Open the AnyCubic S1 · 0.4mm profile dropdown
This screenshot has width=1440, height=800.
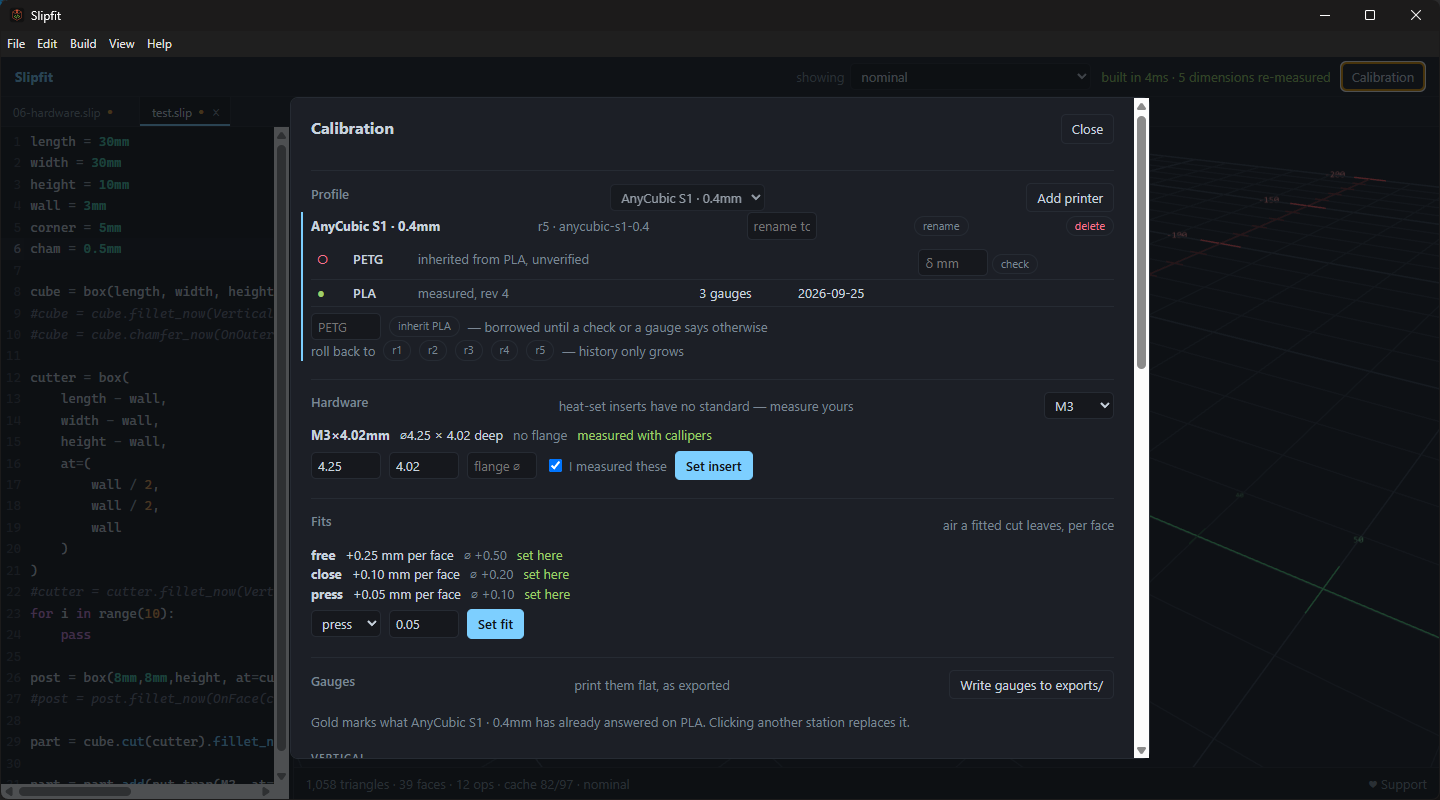point(688,198)
